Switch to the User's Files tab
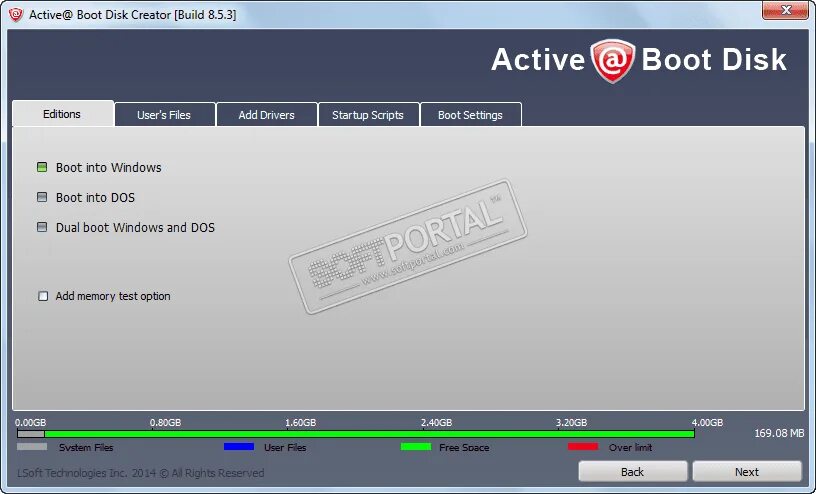This screenshot has width=816, height=494. (x=164, y=115)
